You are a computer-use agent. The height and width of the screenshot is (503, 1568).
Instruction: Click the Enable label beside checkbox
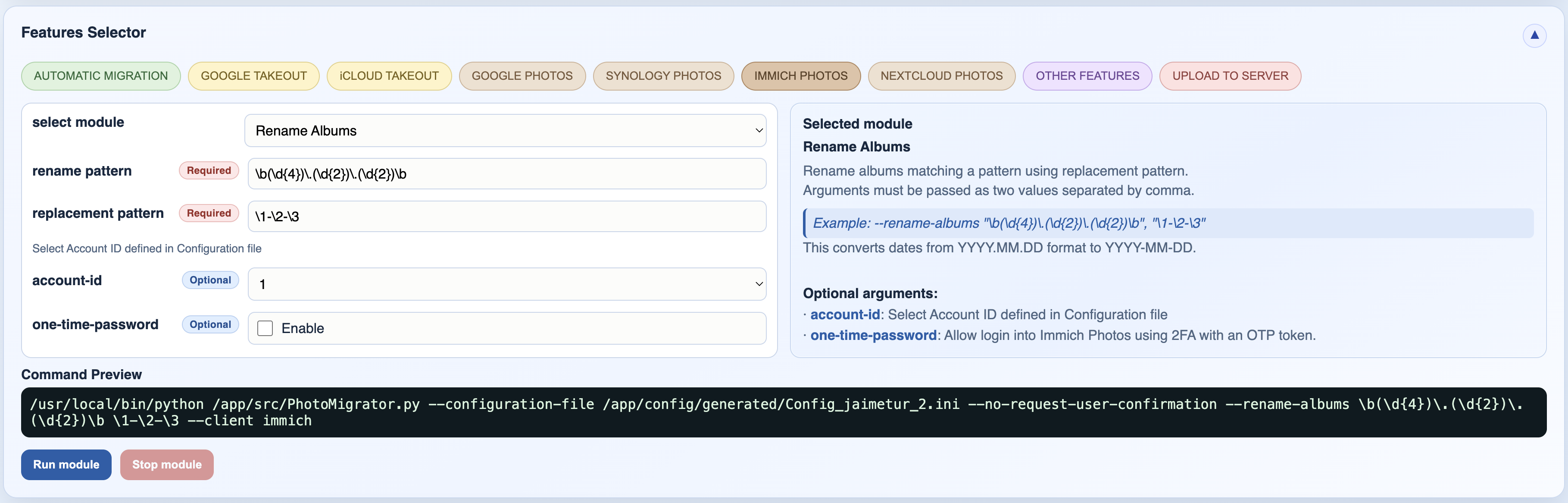pyautogui.click(x=303, y=328)
